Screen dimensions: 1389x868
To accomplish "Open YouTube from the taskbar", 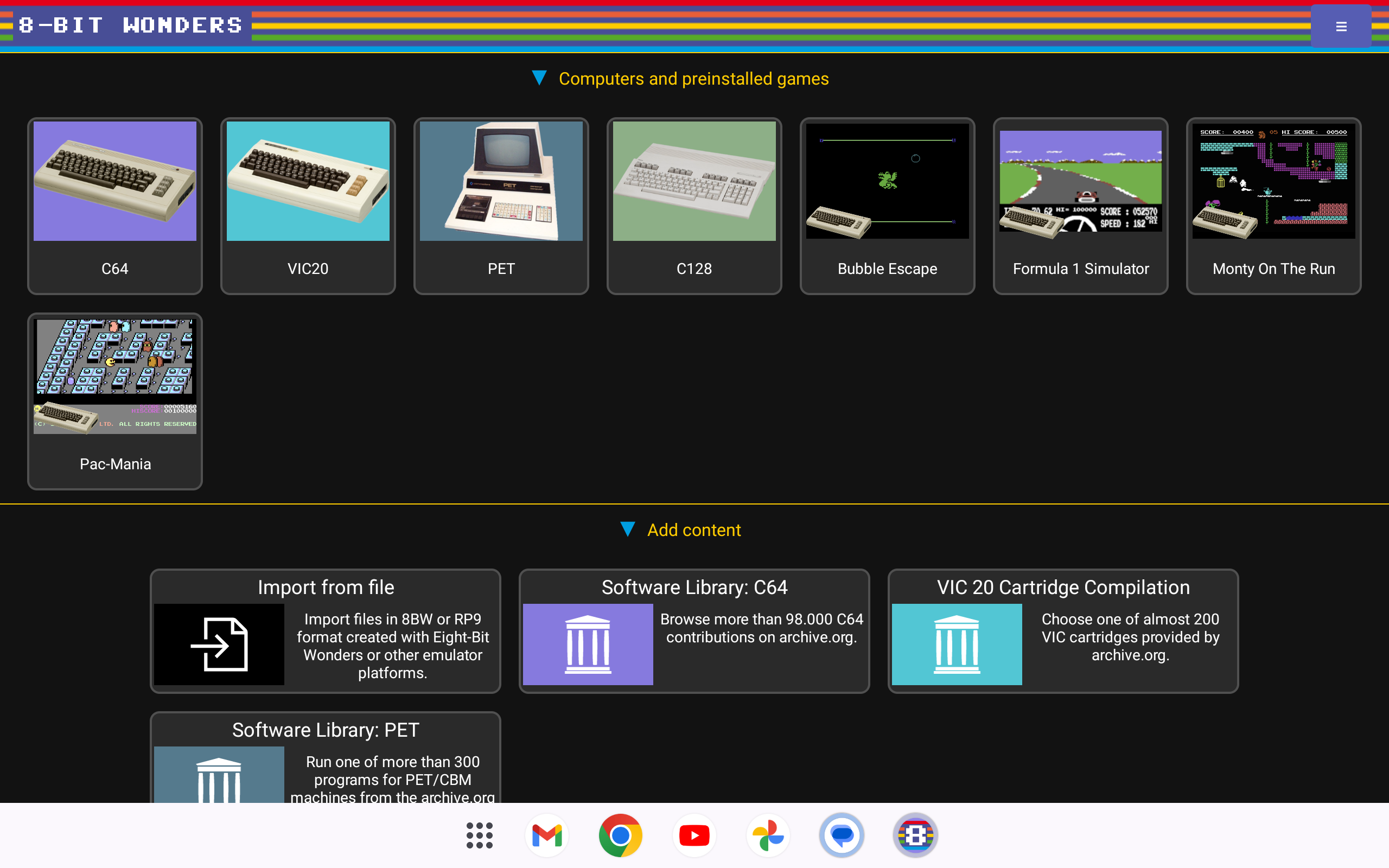I will point(694,835).
